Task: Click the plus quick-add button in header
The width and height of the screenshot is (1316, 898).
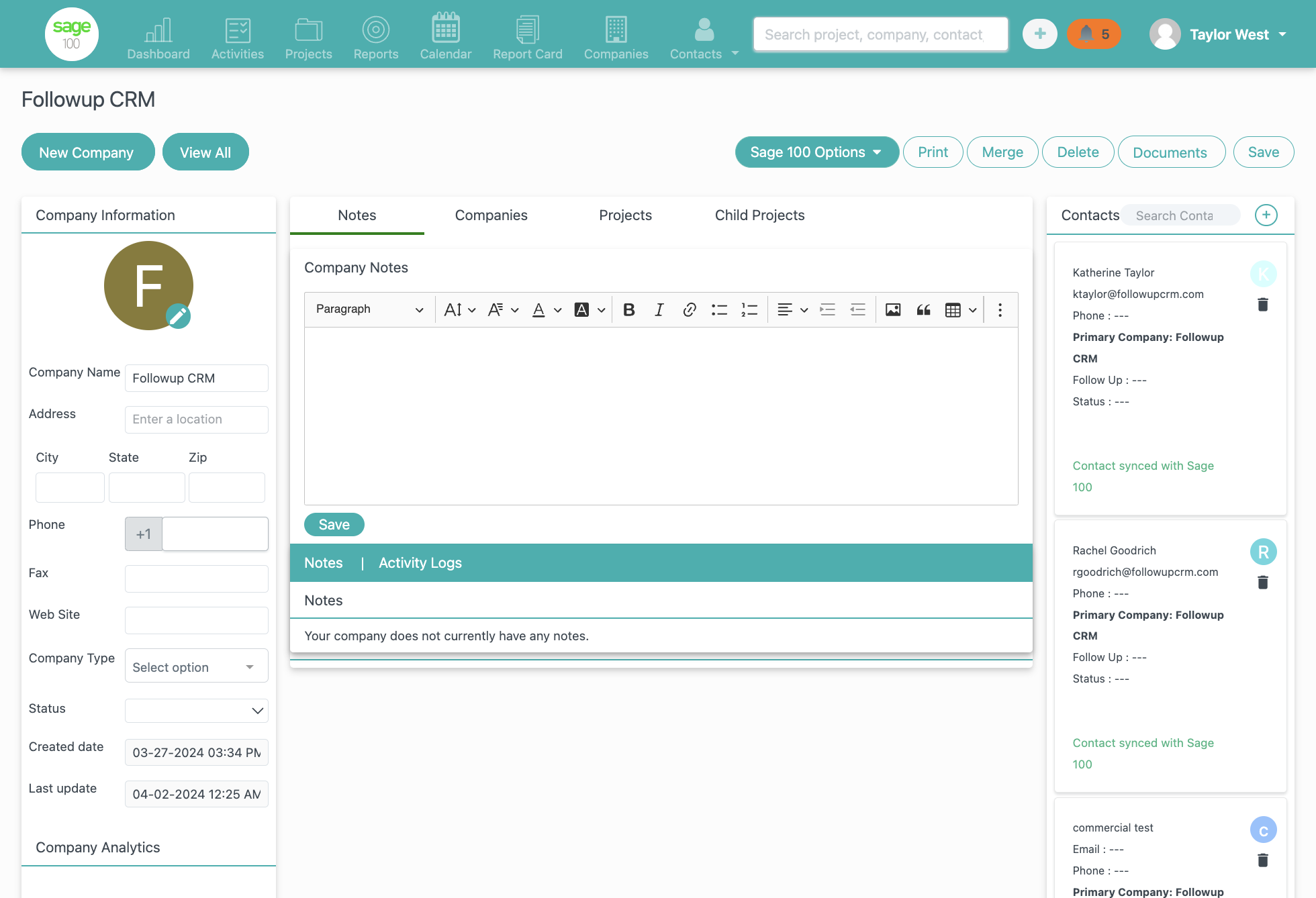Action: (x=1040, y=34)
